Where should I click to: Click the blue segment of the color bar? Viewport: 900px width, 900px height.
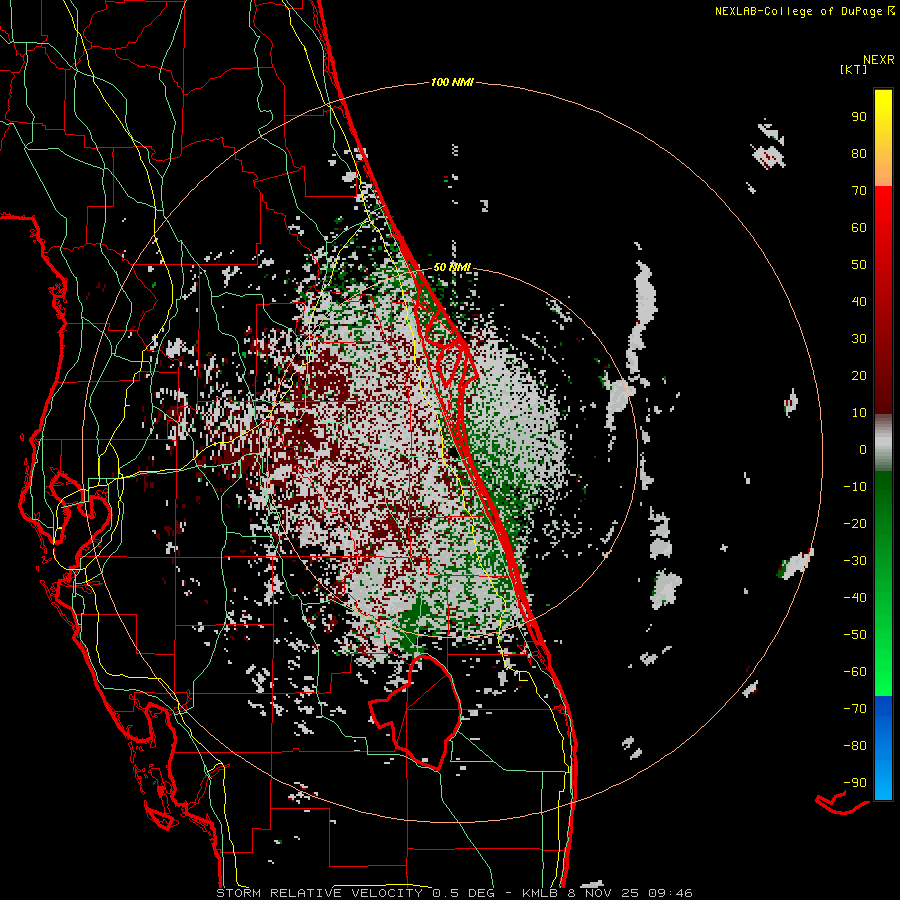pyautogui.click(x=883, y=748)
